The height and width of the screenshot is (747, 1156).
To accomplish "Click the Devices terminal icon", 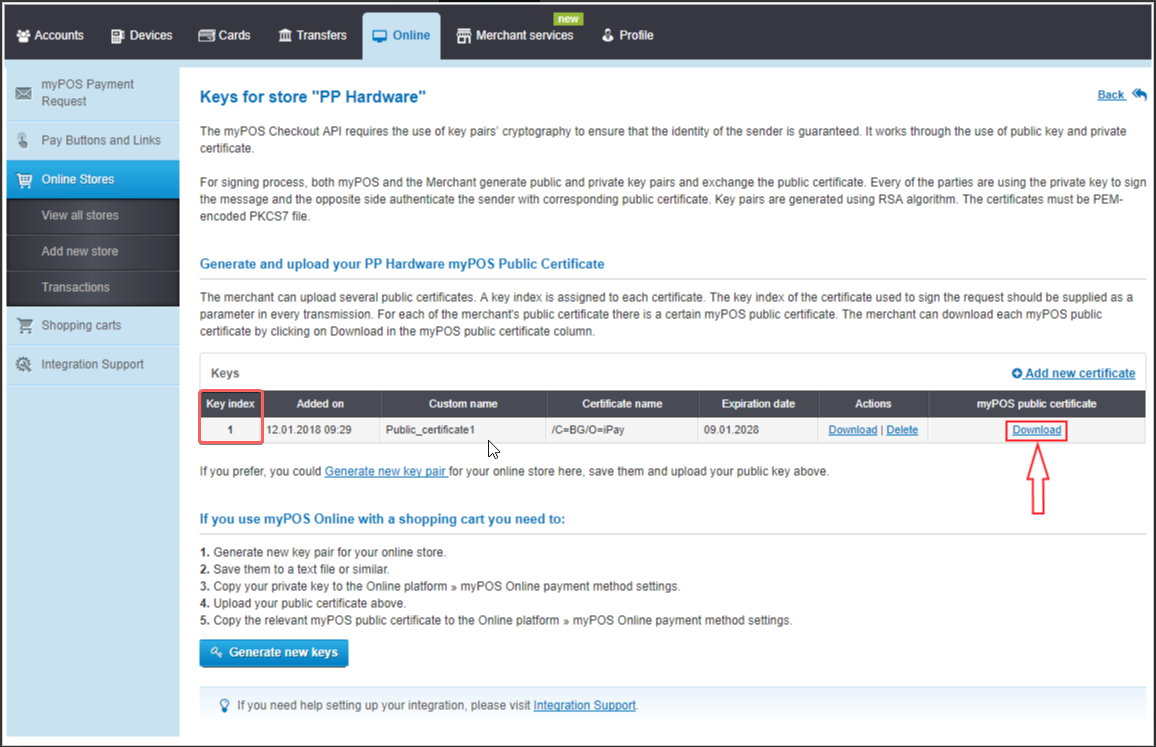I will point(117,36).
